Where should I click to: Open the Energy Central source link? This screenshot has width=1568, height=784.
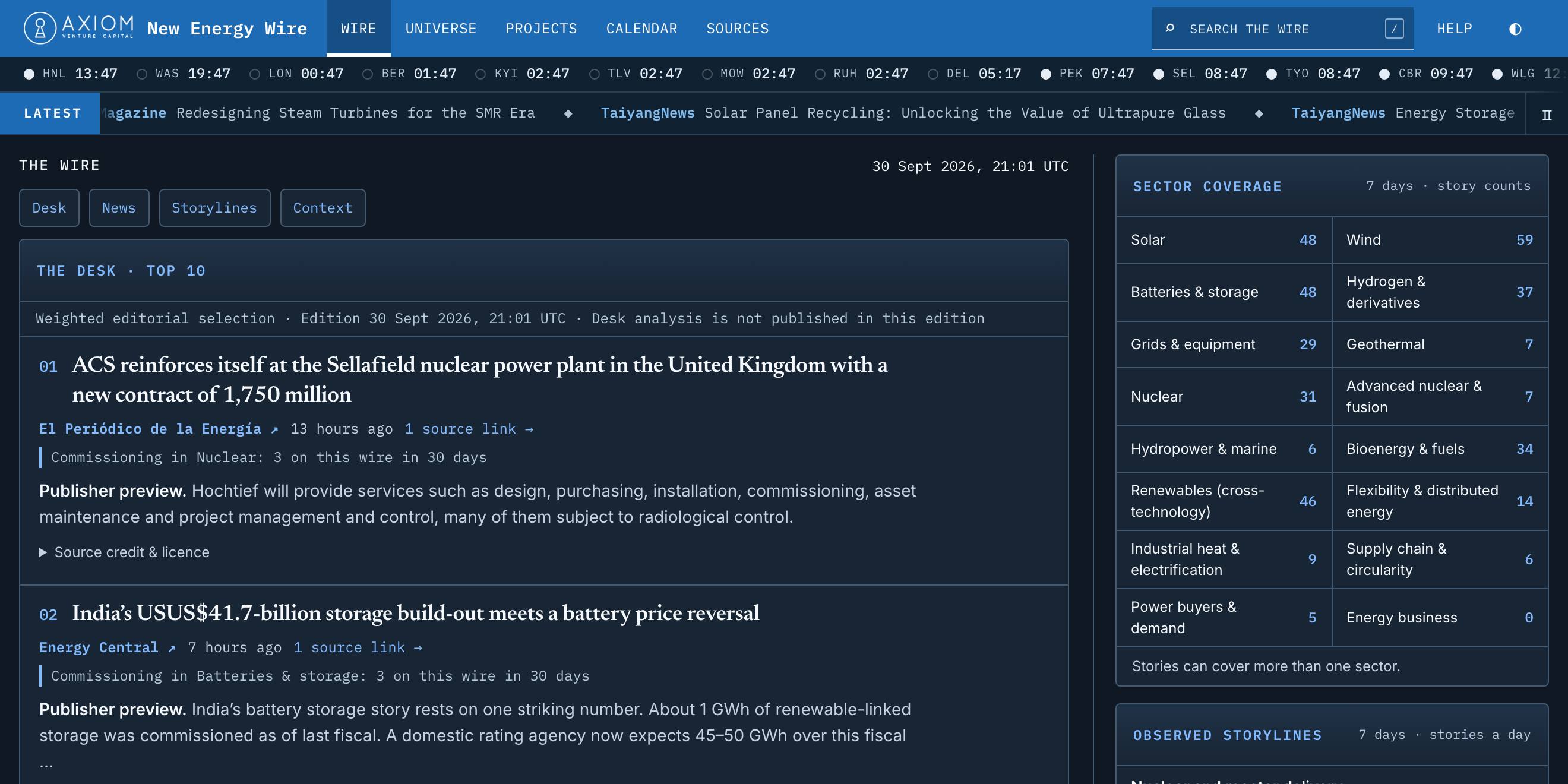coord(107,647)
